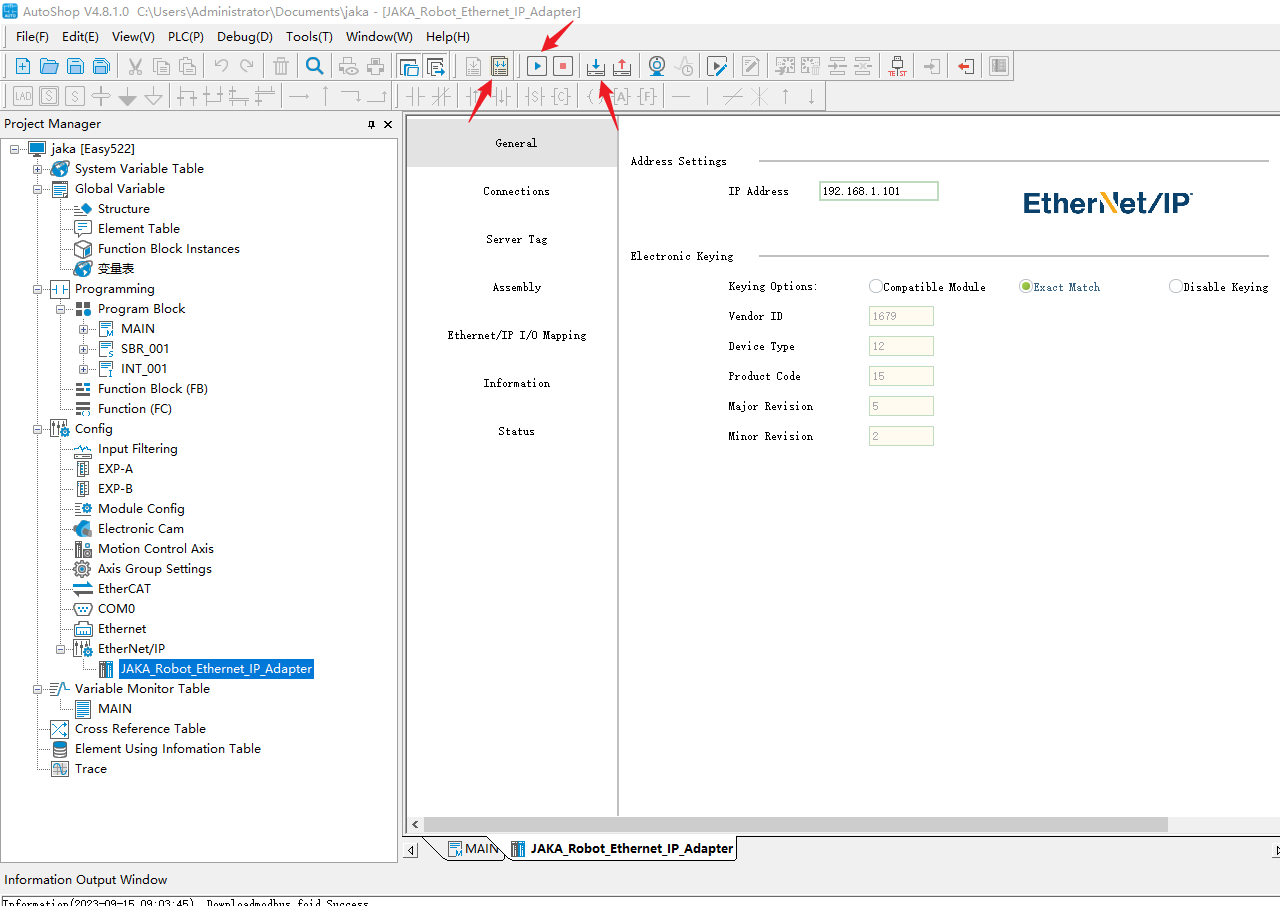Click the Compile All toolbar icon
The height and width of the screenshot is (906, 1280).
[x=500, y=67]
